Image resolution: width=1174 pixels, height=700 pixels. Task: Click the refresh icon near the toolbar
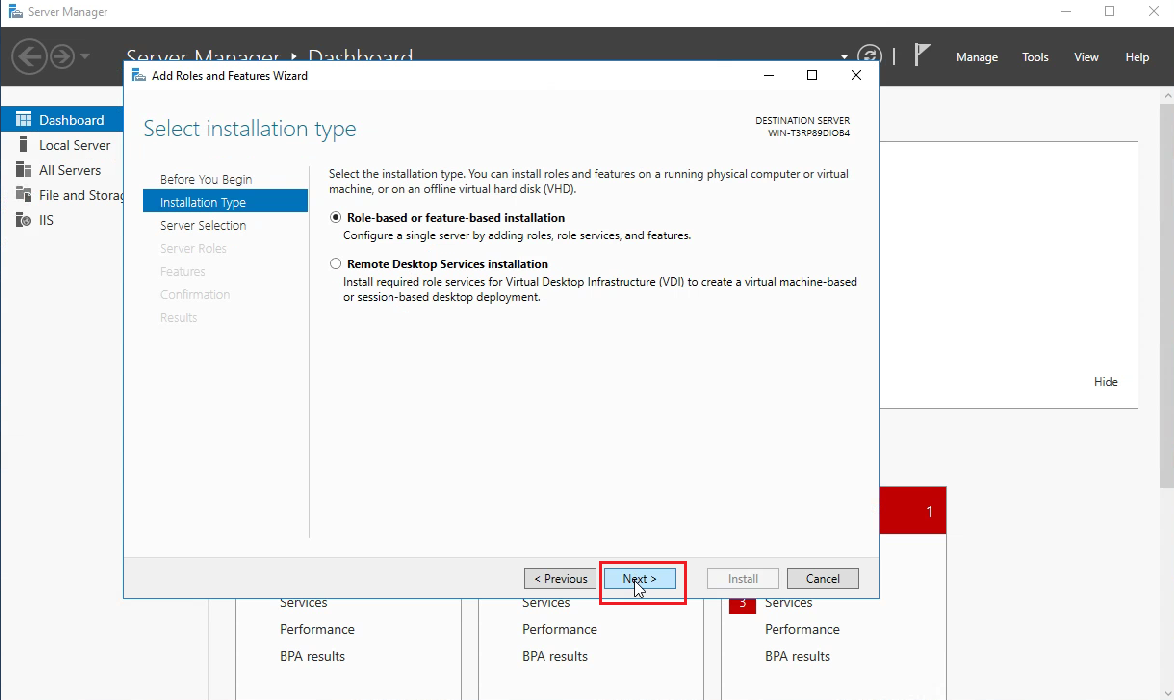pos(869,56)
